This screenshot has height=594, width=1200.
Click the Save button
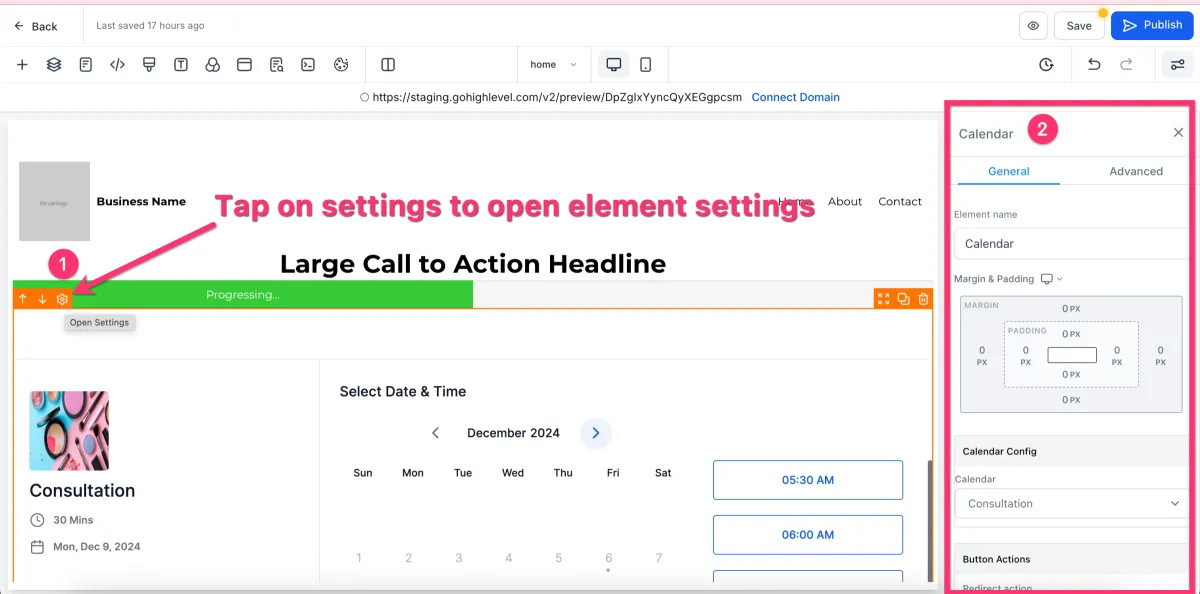click(x=1079, y=26)
